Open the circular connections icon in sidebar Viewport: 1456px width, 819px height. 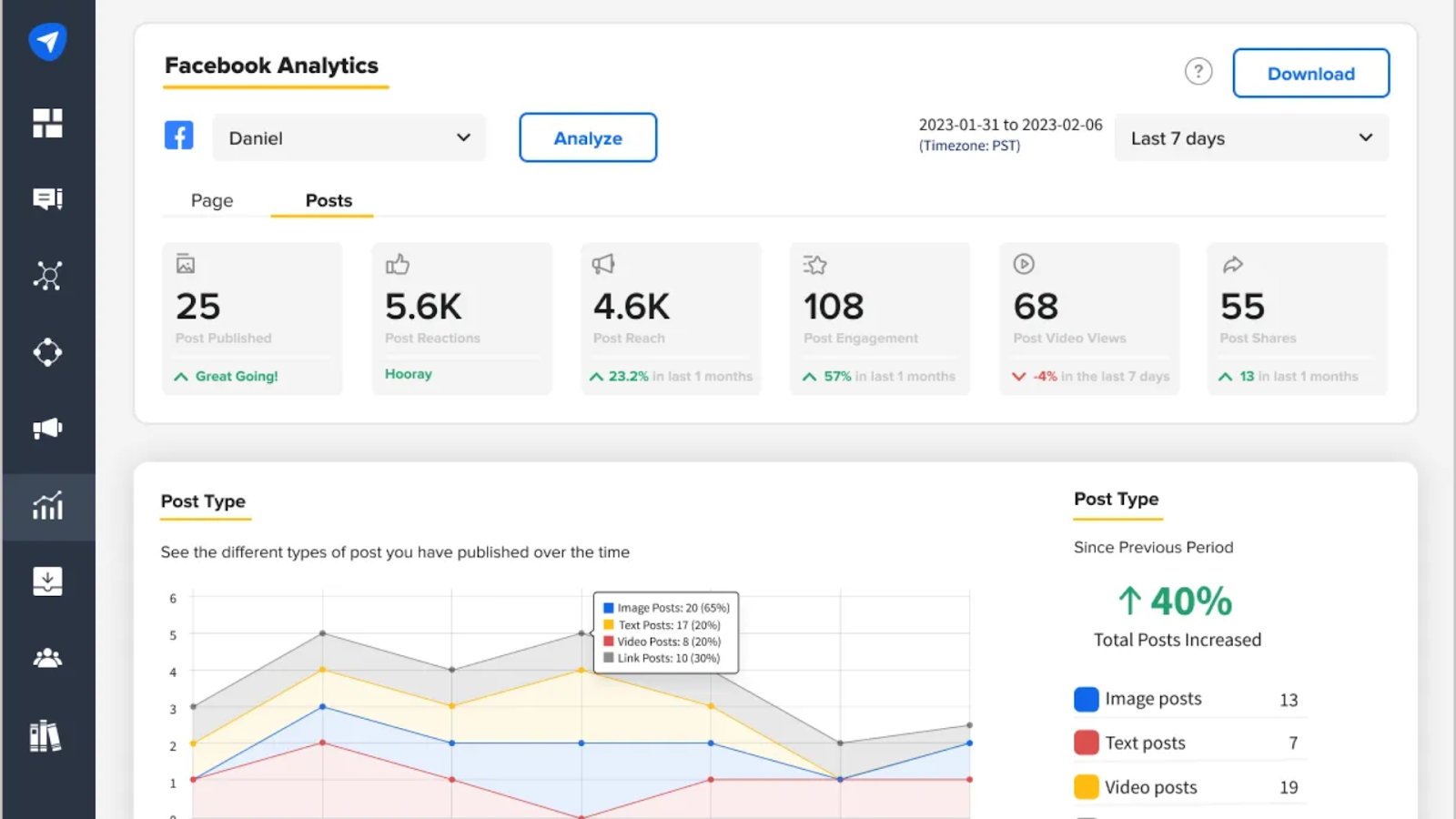[47, 352]
